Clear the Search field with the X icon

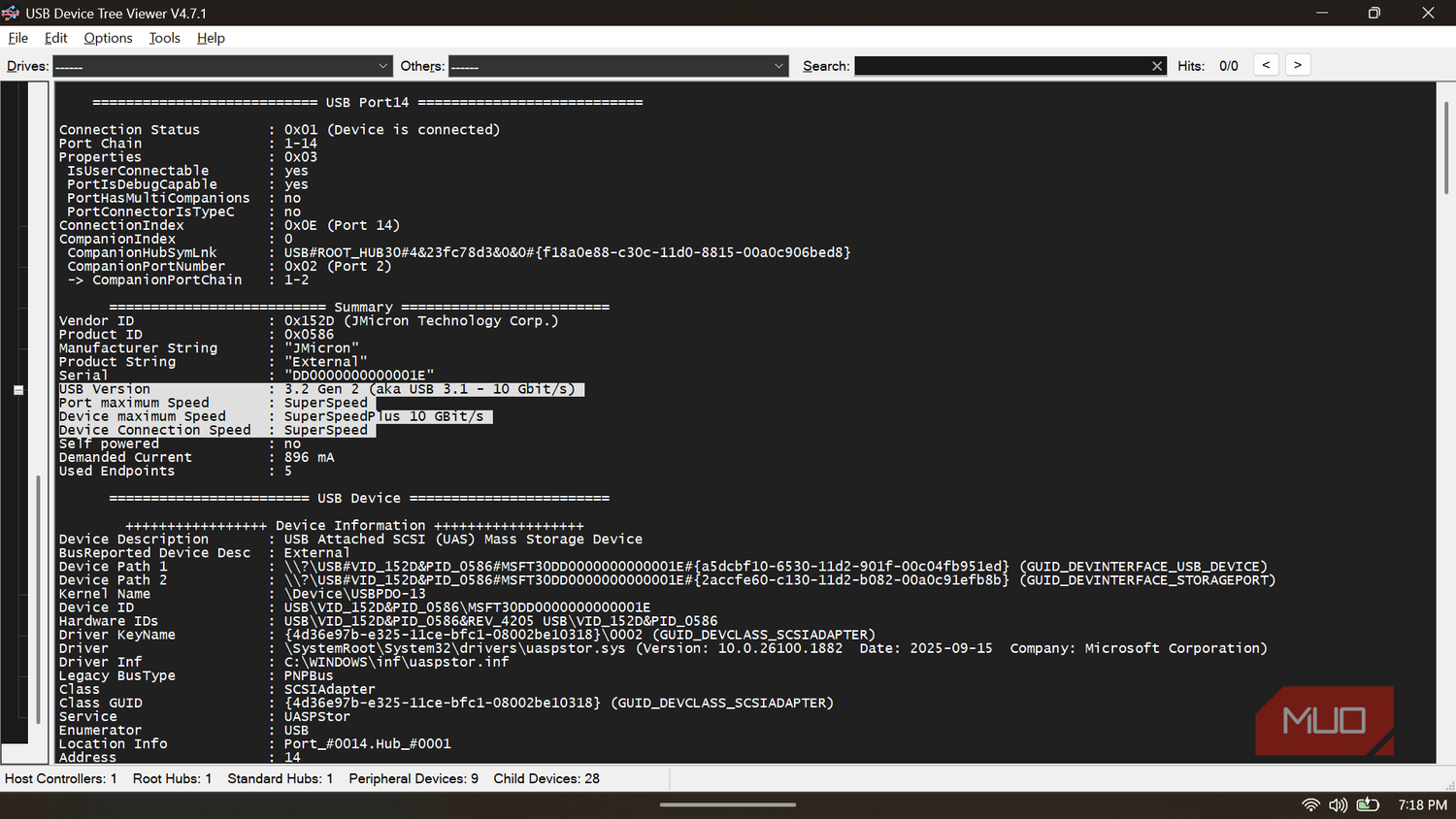pyautogui.click(x=1157, y=66)
